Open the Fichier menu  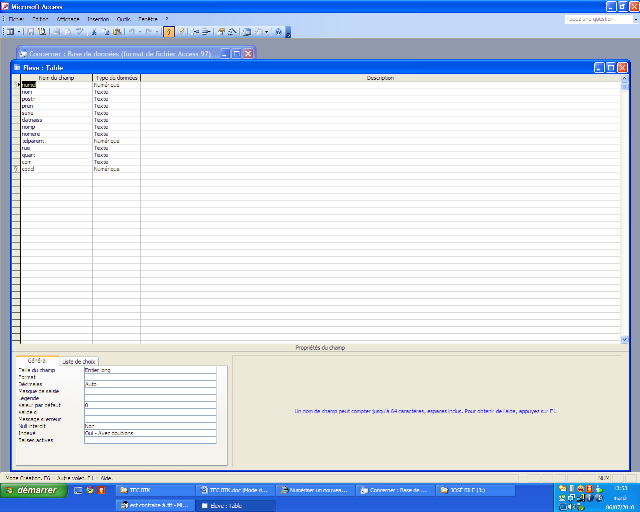(x=16, y=19)
